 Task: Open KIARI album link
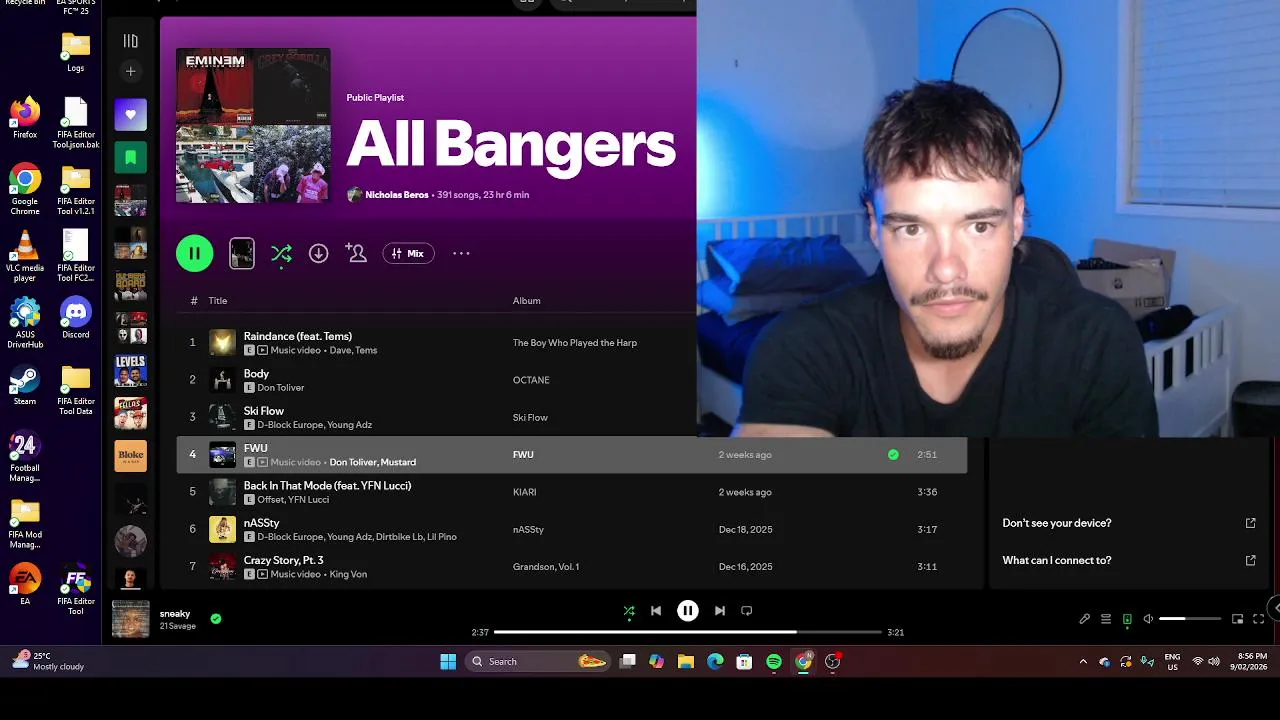525,492
